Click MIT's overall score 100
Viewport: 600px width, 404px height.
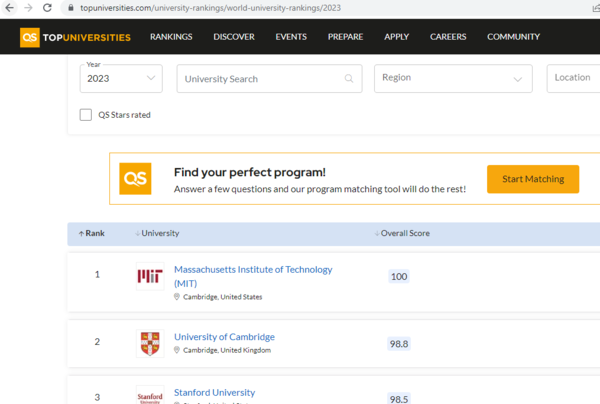click(399, 276)
